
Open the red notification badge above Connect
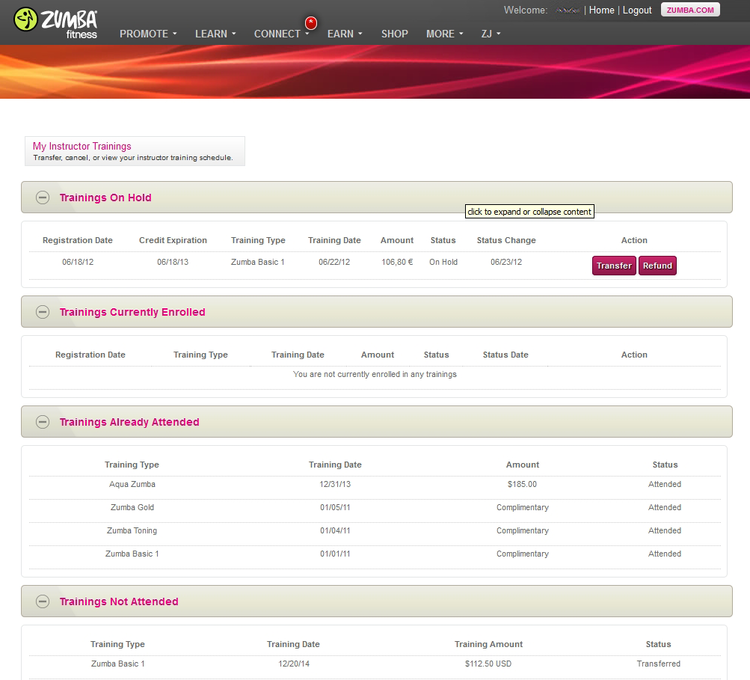click(x=311, y=22)
